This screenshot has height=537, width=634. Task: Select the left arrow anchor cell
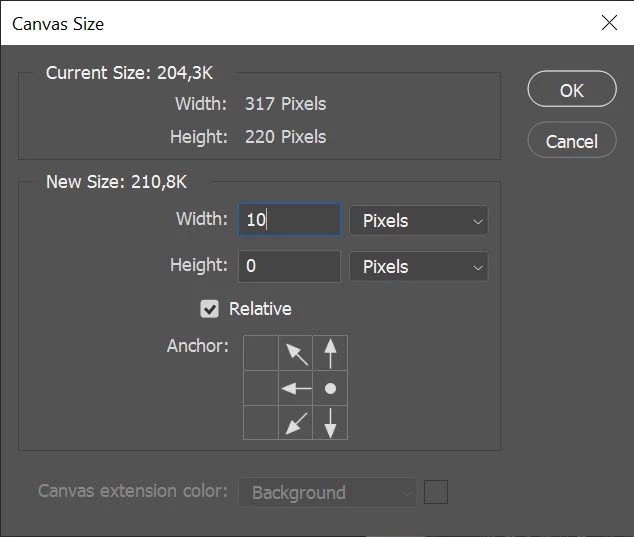pos(296,388)
